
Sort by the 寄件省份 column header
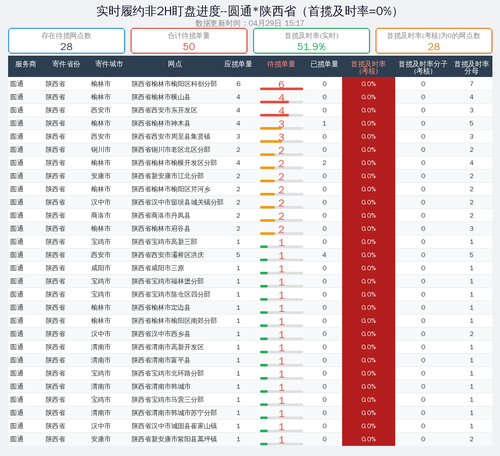[66, 64]
